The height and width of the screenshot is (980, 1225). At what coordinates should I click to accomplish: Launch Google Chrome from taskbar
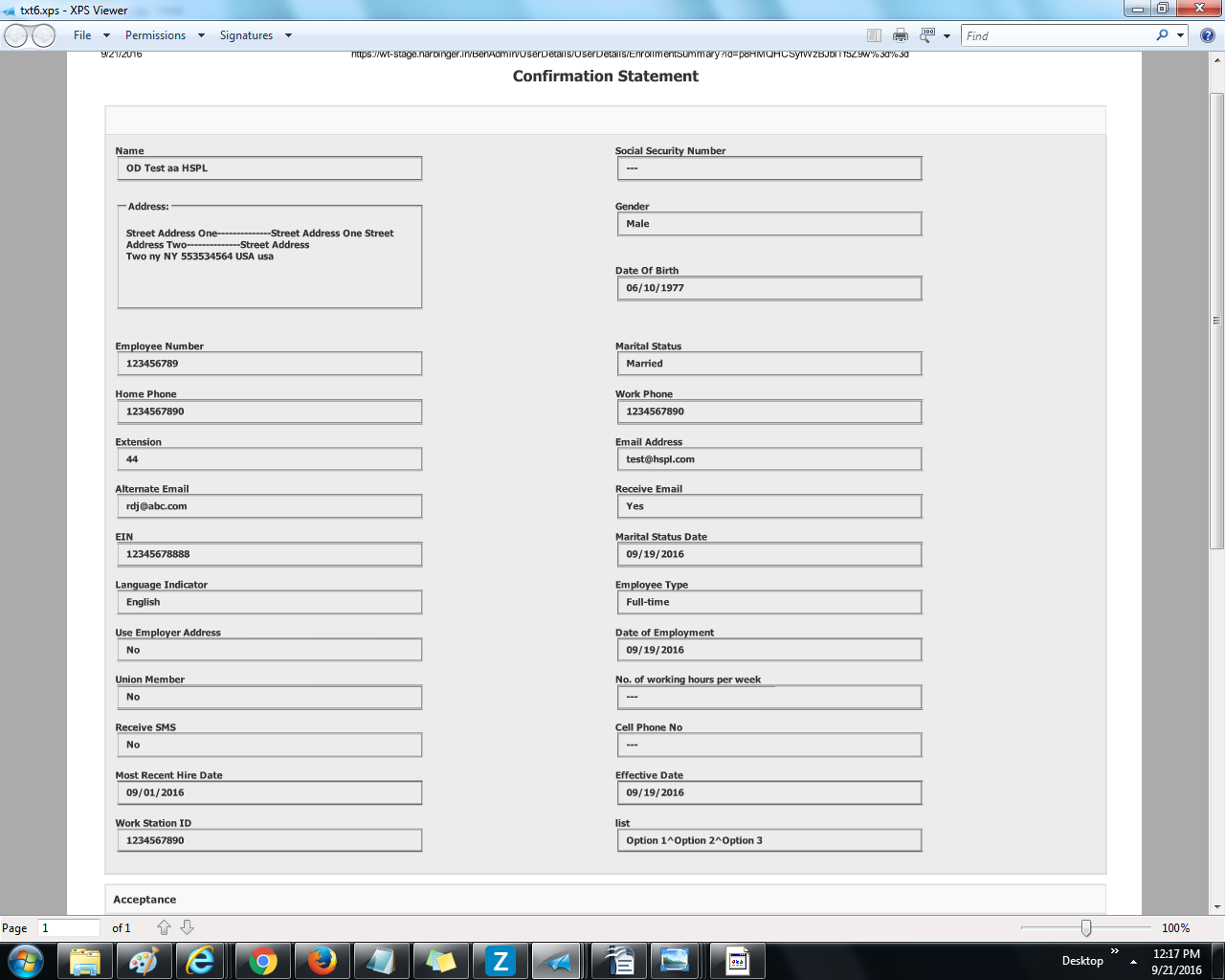coord(263,961)
